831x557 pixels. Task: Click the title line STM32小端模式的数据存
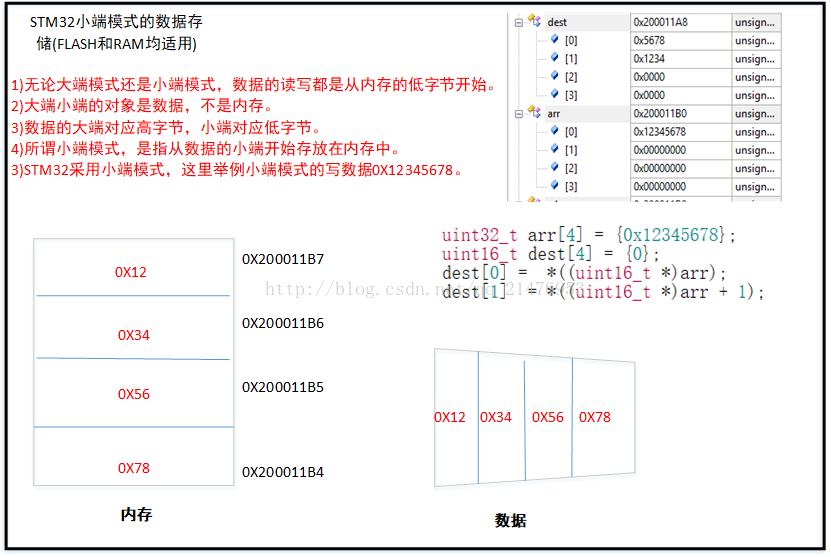(116, 22)
